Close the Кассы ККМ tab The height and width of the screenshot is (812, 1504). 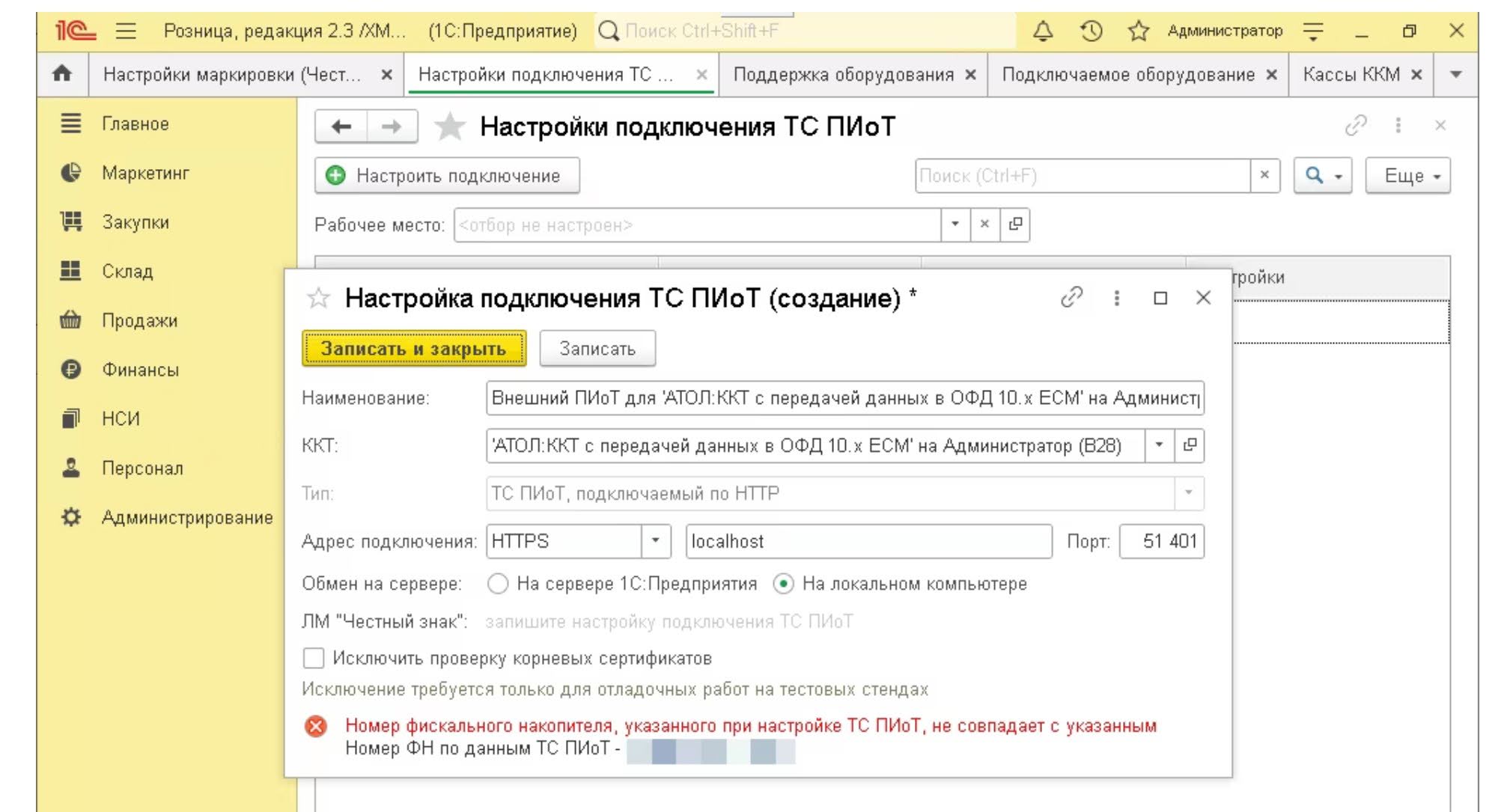pyautogui.click(x=1416, y=74)
